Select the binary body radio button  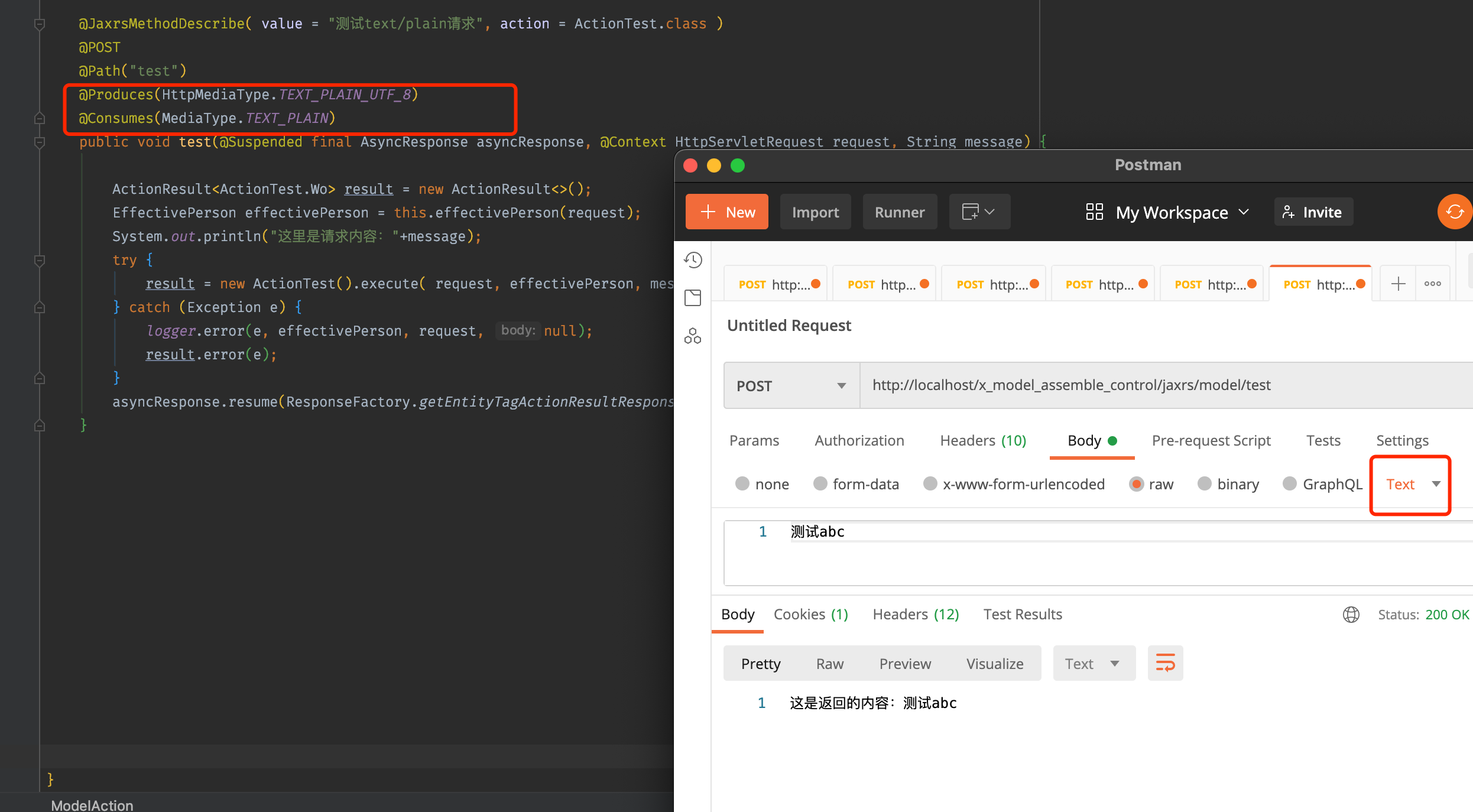(1205, 484)
